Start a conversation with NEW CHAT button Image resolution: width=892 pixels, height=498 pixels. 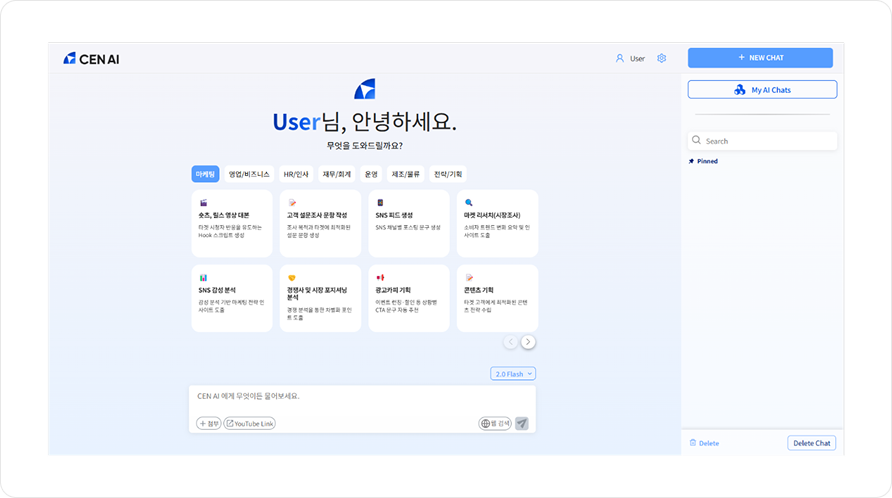(x=760, y=58)
